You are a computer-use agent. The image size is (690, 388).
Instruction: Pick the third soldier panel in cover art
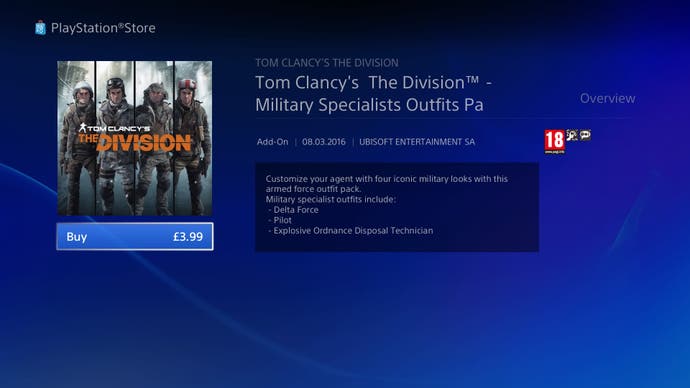pos(154,138)
